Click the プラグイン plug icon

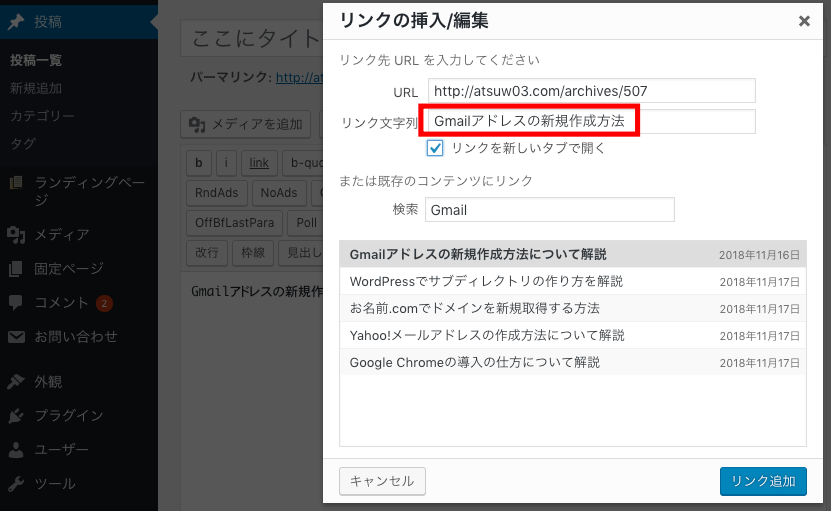click(16, 416)
